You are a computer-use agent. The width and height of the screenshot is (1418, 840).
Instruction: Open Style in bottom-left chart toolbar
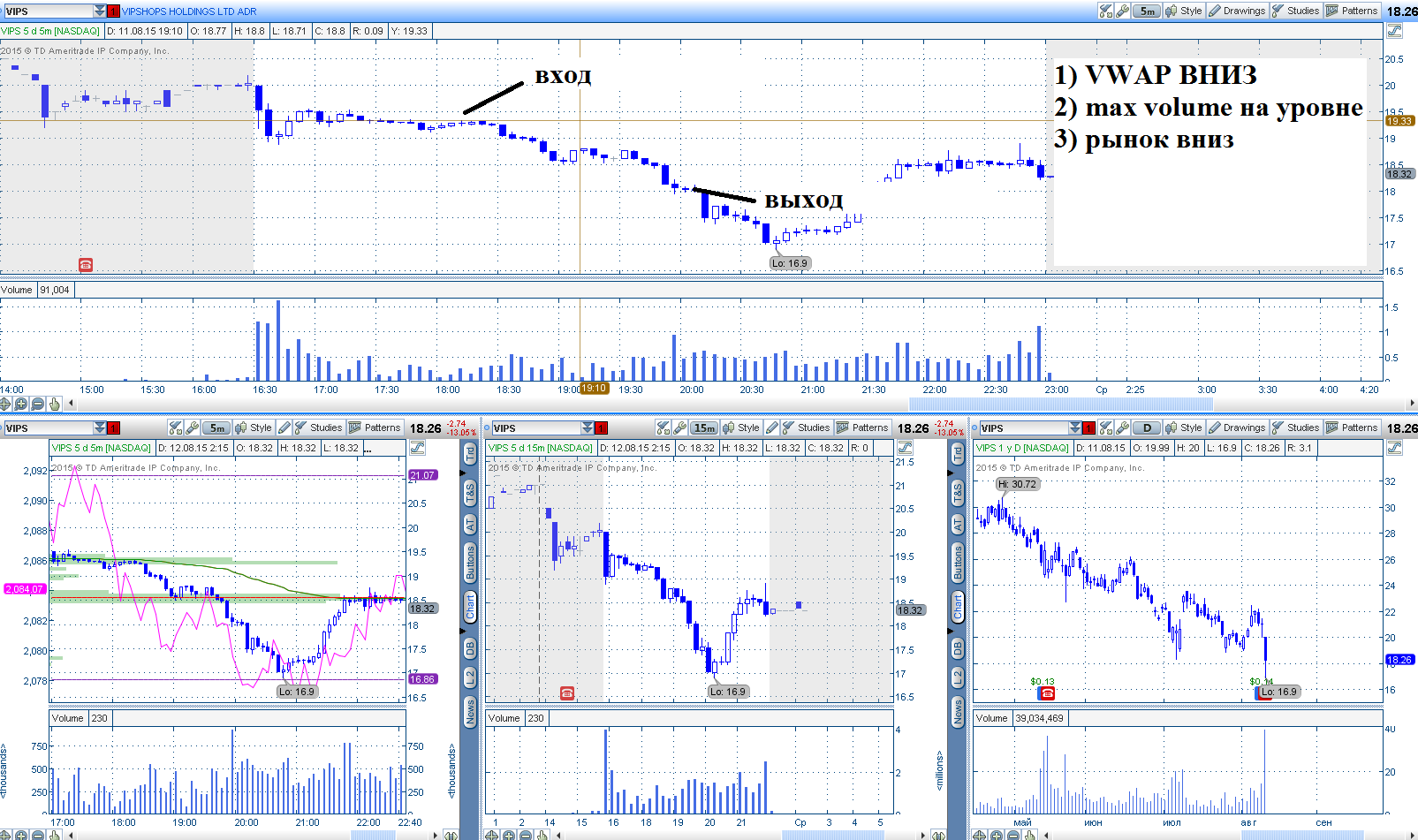pos(254,428)
